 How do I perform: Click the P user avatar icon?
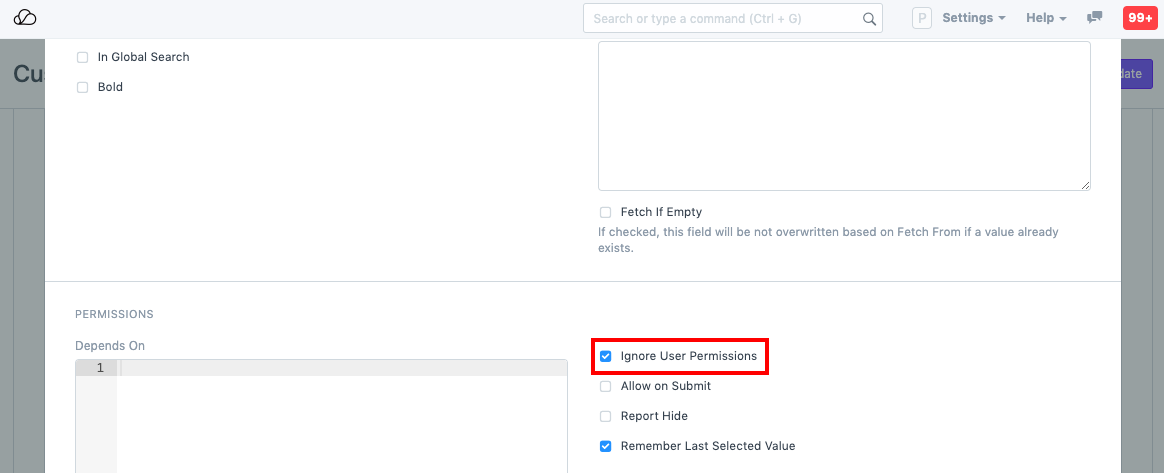point(922,19)
